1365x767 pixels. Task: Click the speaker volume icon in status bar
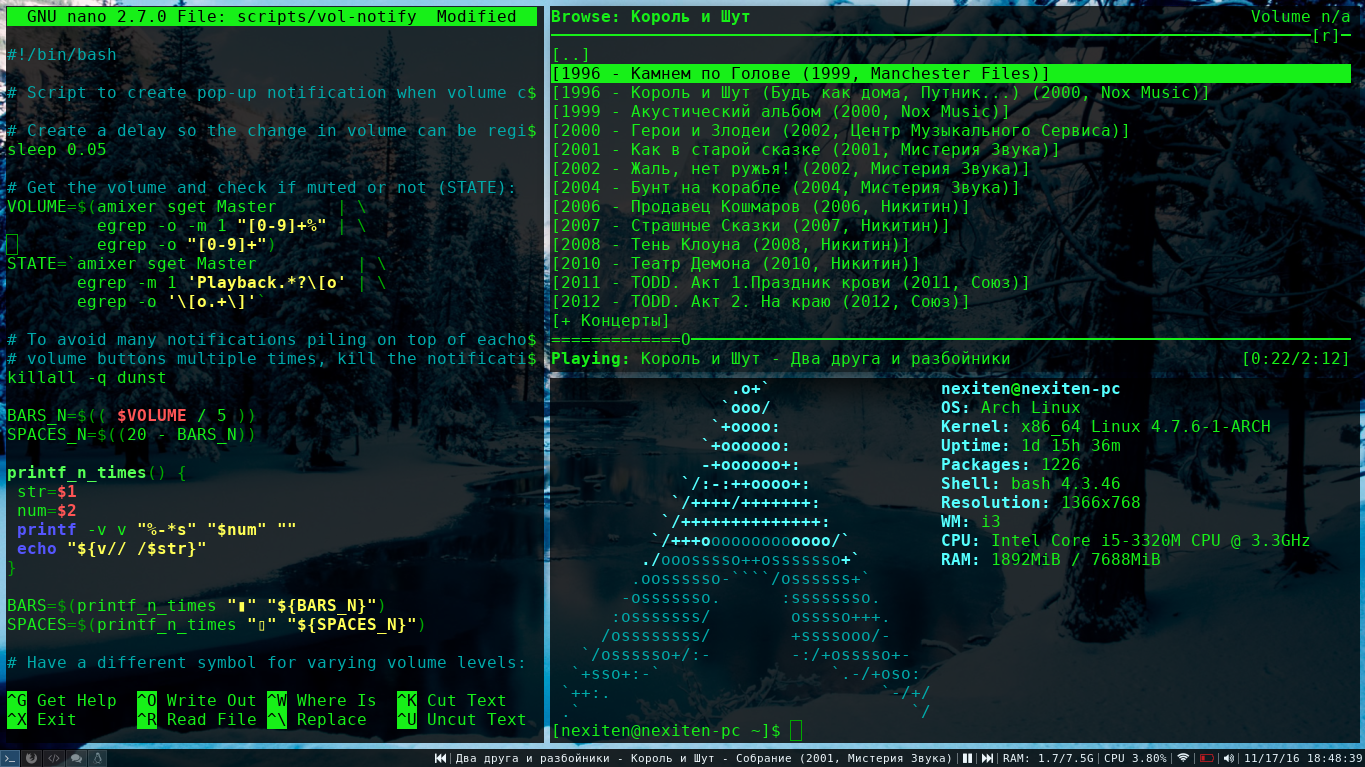pos(1229,758)
